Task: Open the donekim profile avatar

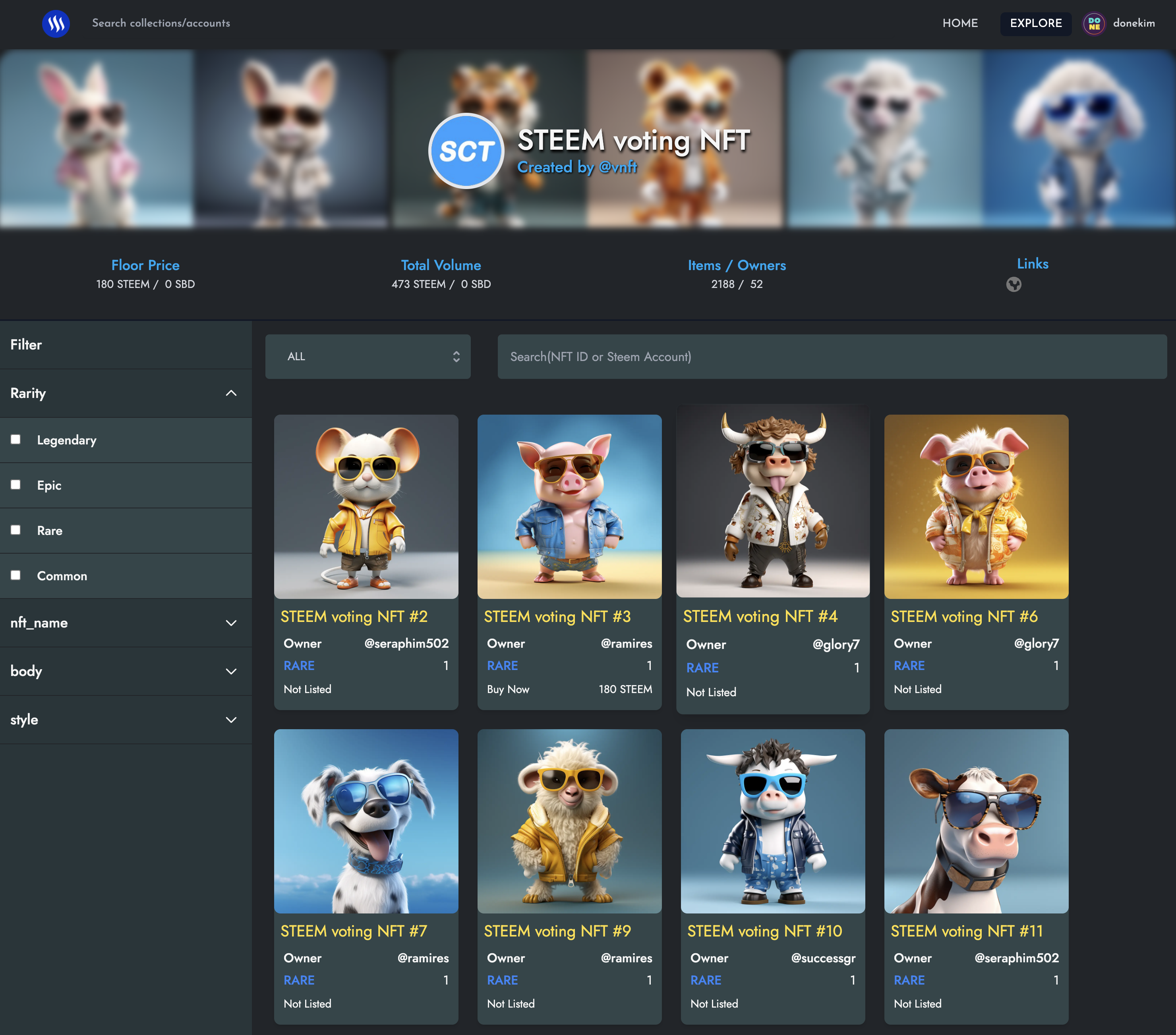Action: 1094,23
